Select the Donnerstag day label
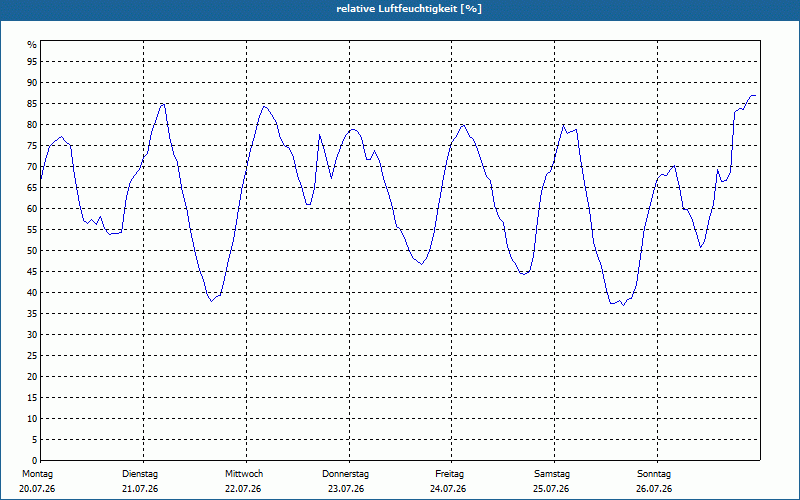The width and height of the screenshot is (800, 500). point(345,474)
